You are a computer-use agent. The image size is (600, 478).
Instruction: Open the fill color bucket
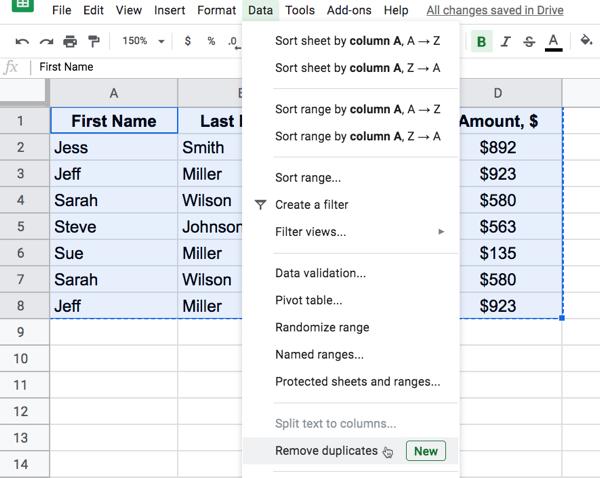coord(586,40)
